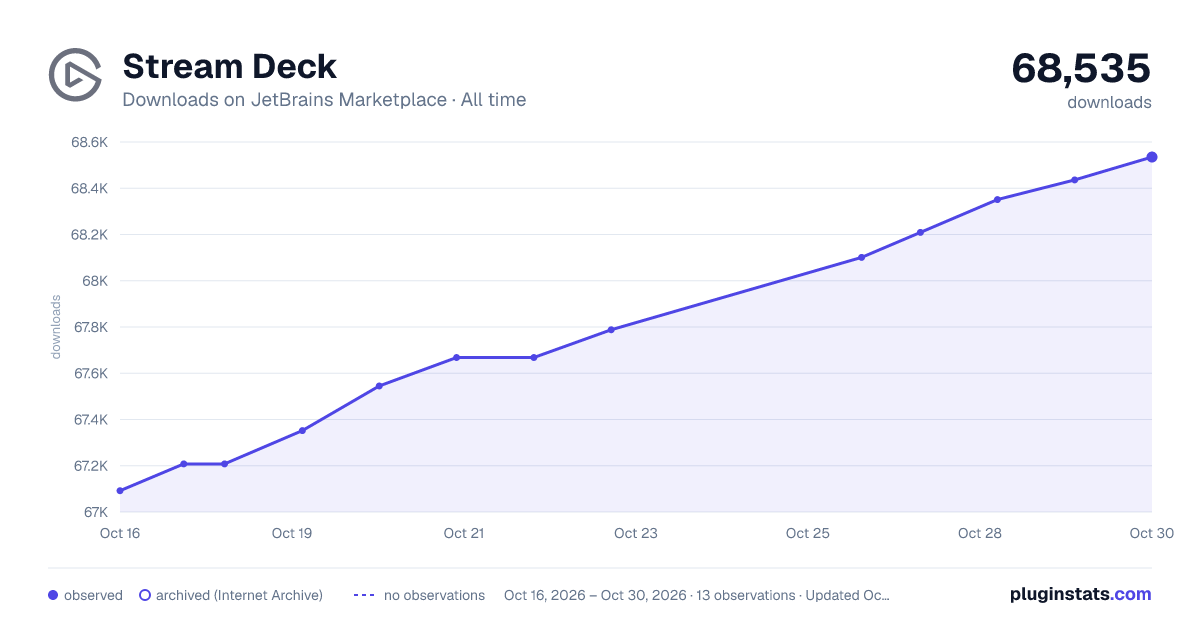
Task: Click the 68K y-axis label
Action: (x=95, y=281)
